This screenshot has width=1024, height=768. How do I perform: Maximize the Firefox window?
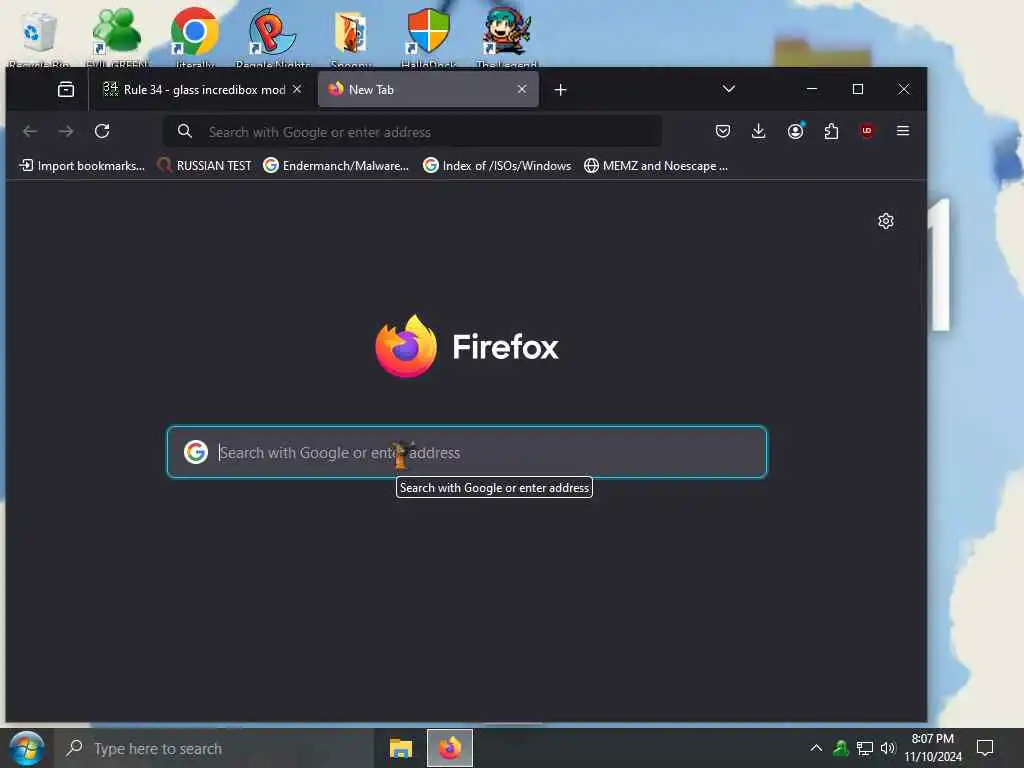click(858, 89)
